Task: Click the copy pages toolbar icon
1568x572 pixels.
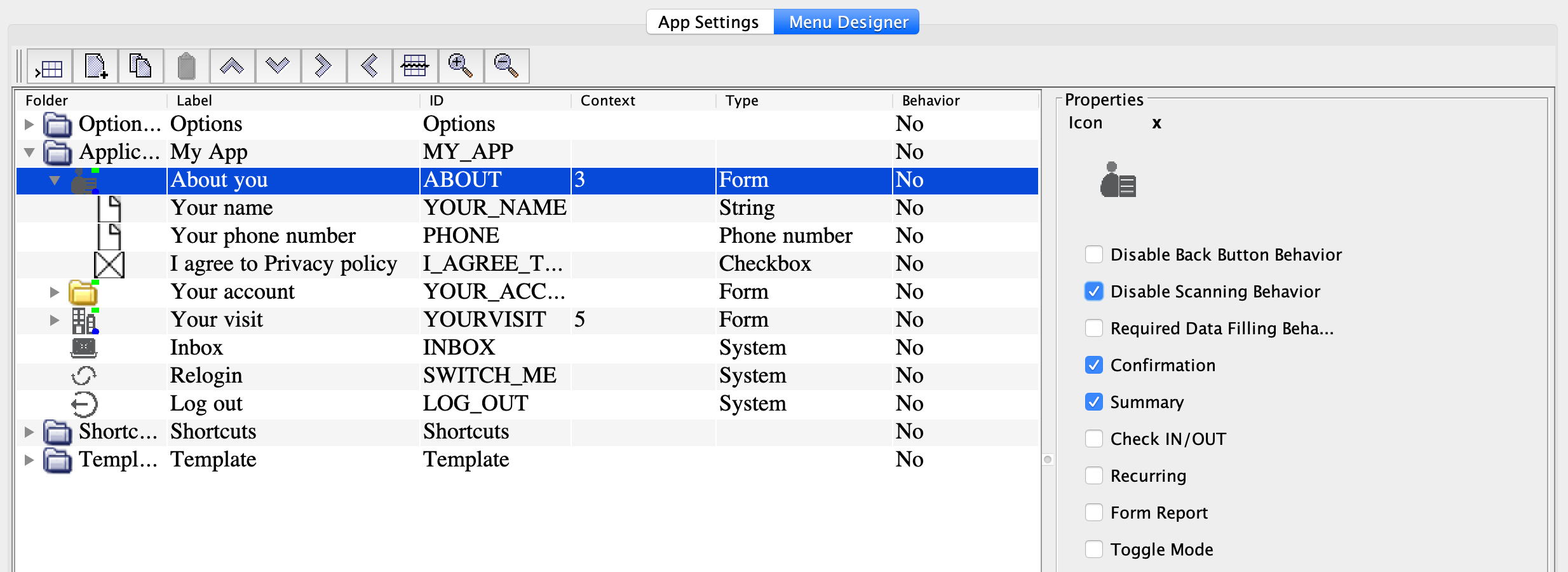Action: click(140, 67)
